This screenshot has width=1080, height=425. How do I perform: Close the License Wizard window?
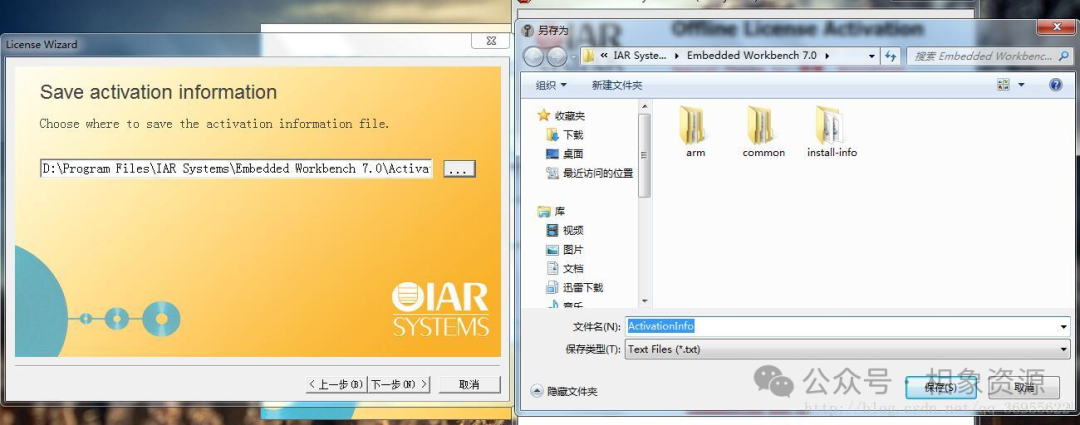tap(490, 41)
